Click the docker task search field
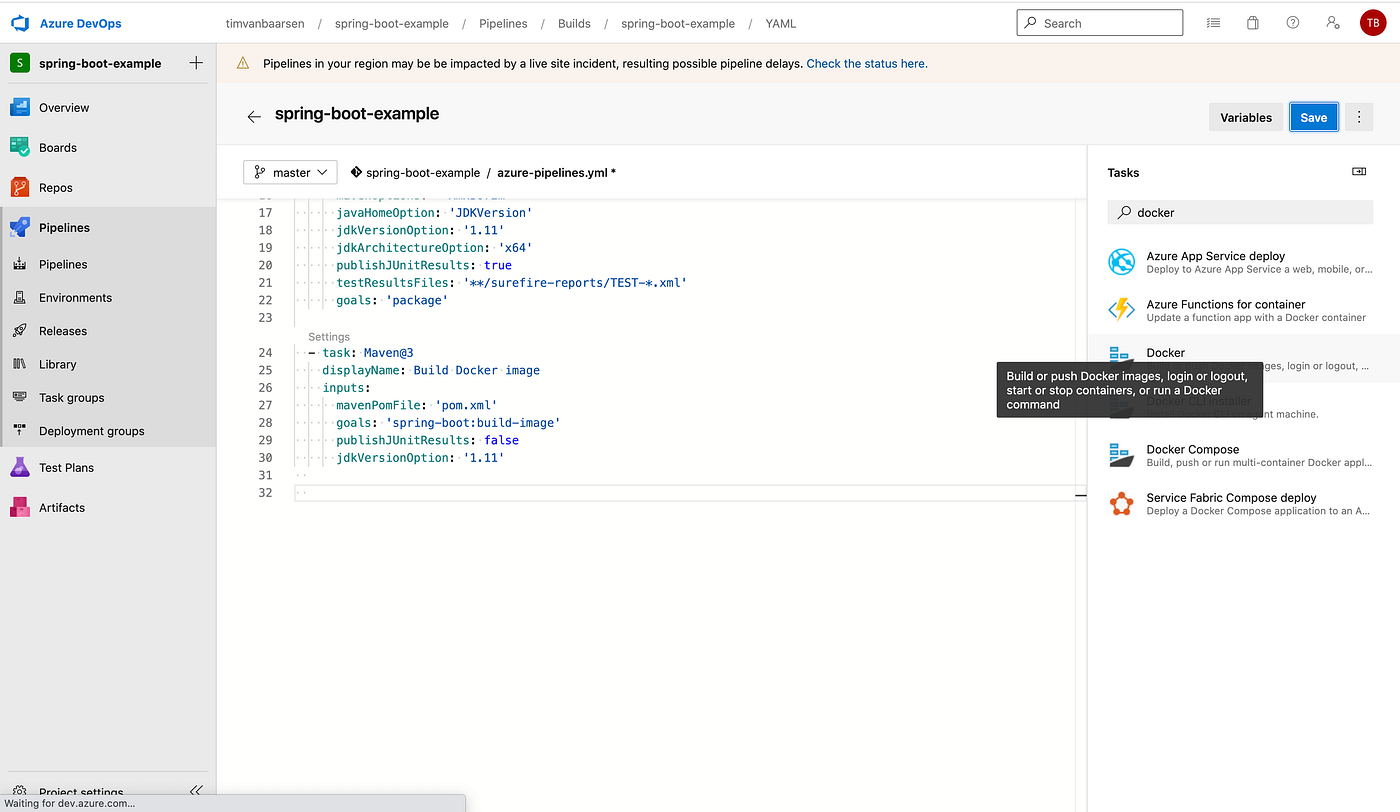1400x812 pixels. pyautogui.click(x=1240, y=212)
